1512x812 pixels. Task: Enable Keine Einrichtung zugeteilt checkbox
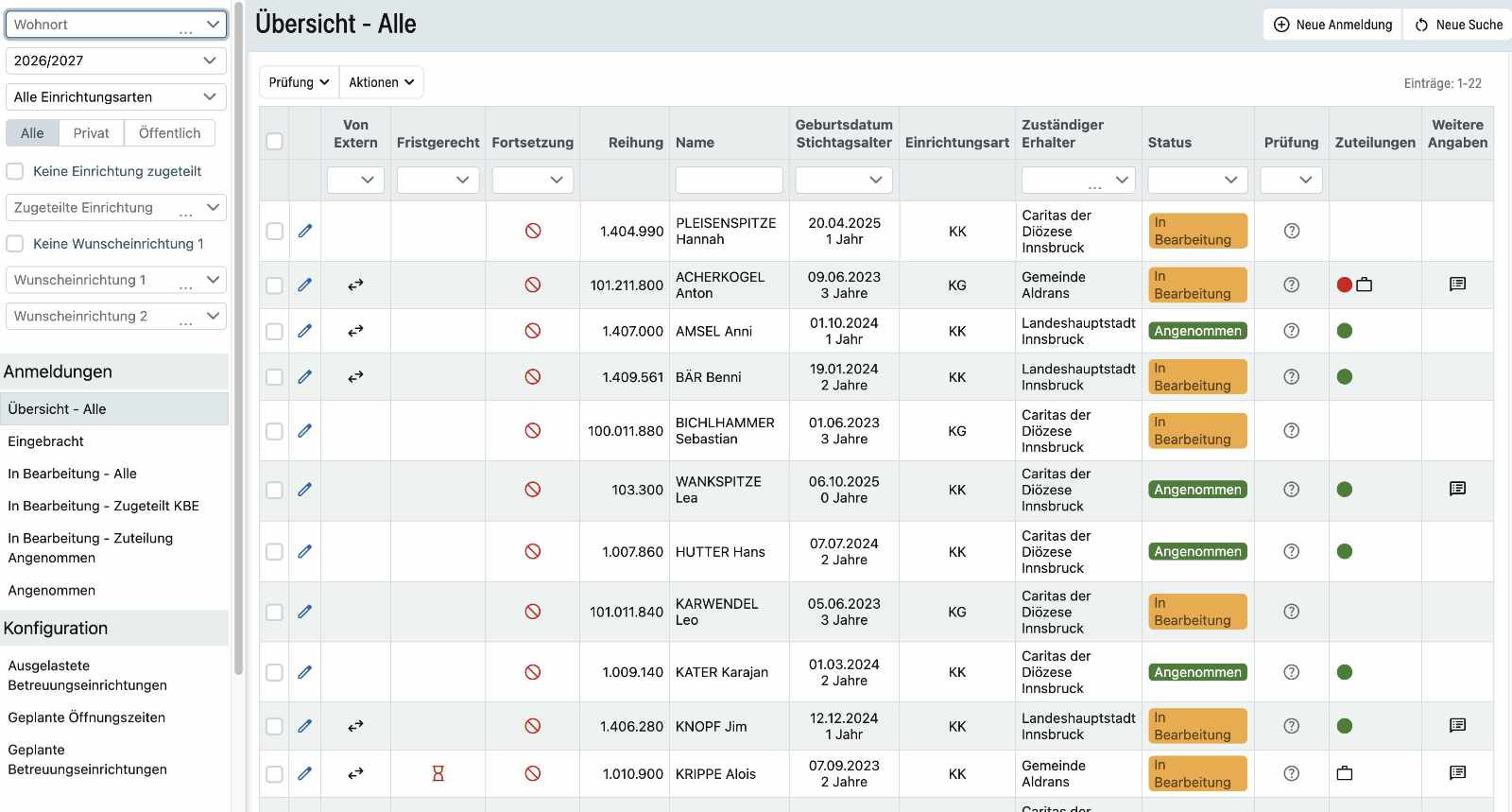coord(15,171)
